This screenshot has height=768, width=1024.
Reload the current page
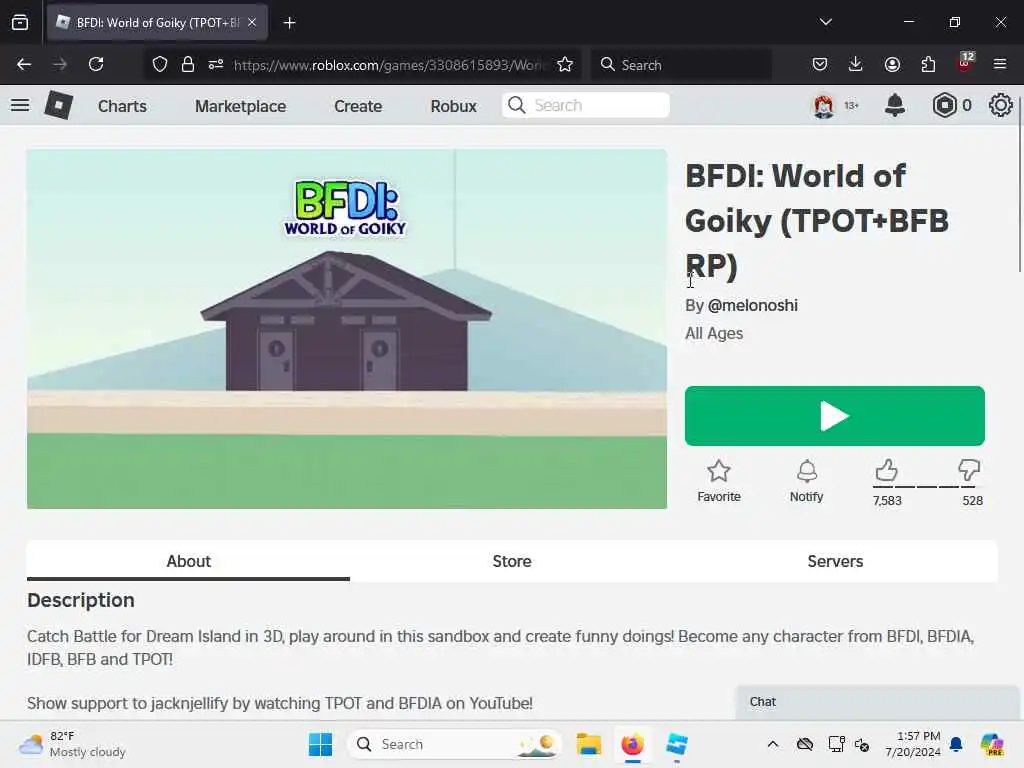[96, 64]
